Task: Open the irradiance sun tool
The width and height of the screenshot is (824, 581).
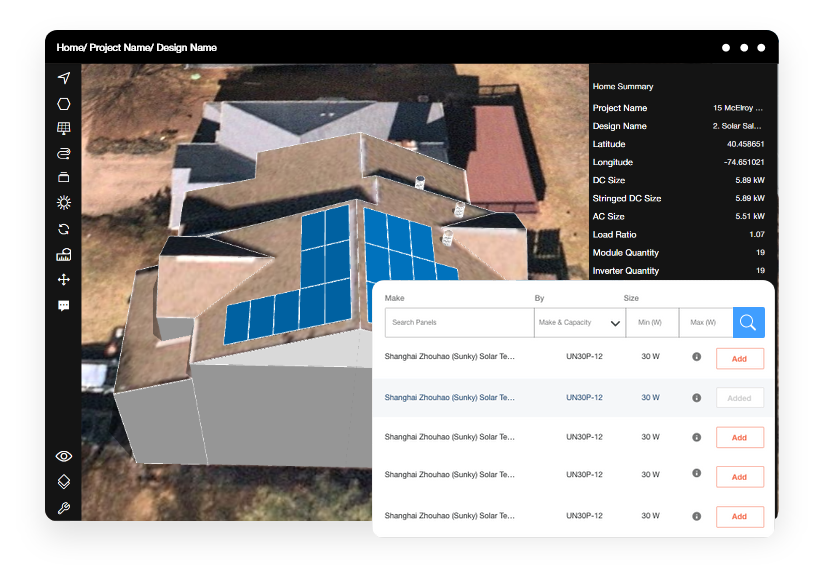Action: 64,202
